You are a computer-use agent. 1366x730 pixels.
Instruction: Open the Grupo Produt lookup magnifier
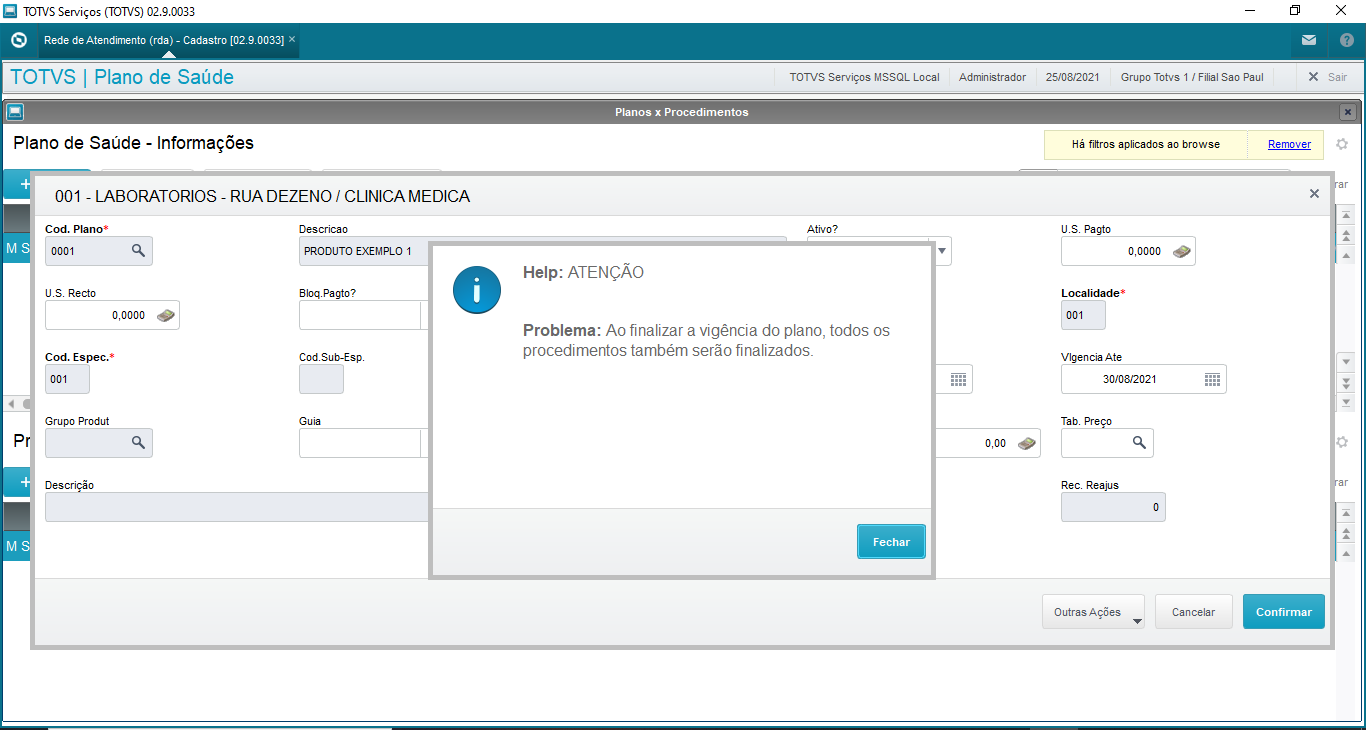tap(139, 443)
